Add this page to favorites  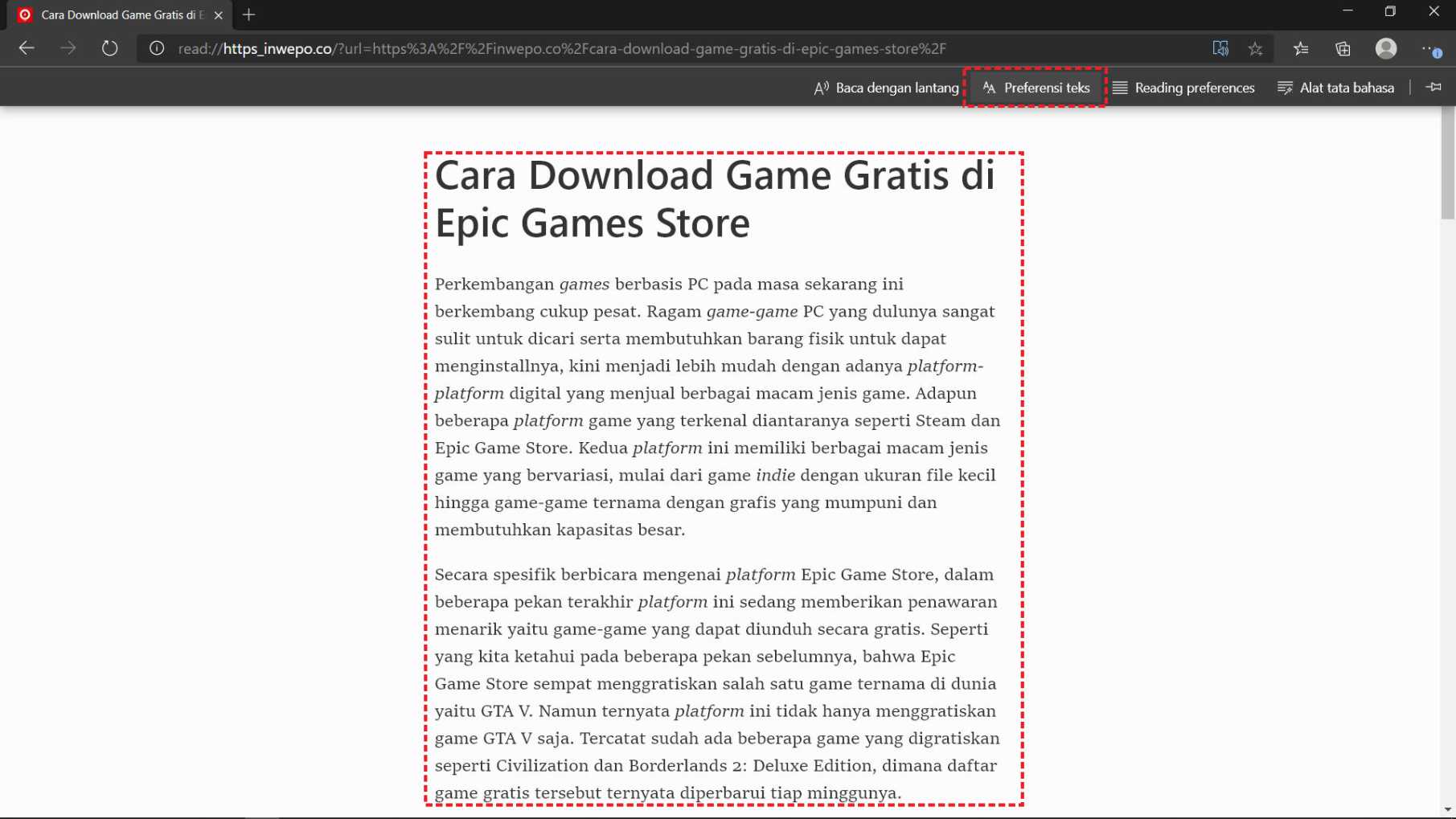(1255, 48)
